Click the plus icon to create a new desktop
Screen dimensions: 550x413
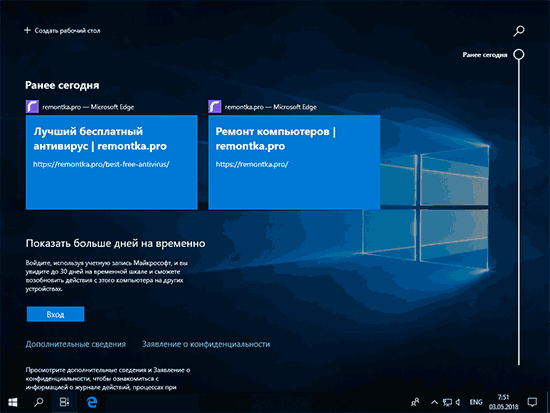coord(27,31)
